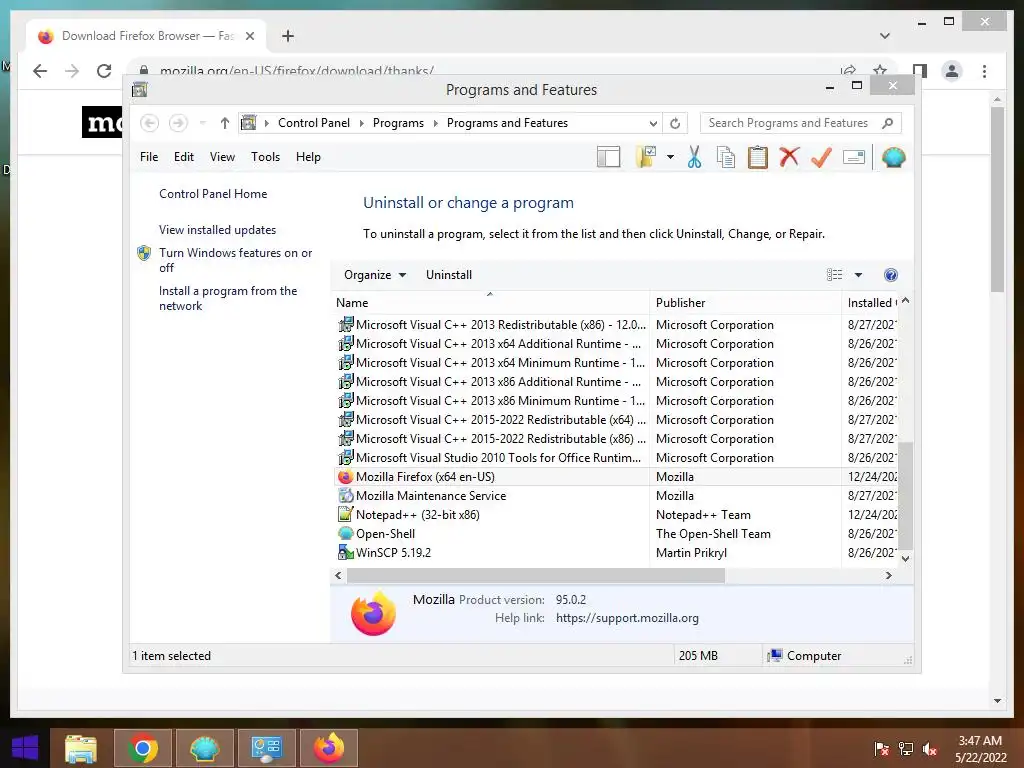Click Install a program from the network

[x=227, y=298]
